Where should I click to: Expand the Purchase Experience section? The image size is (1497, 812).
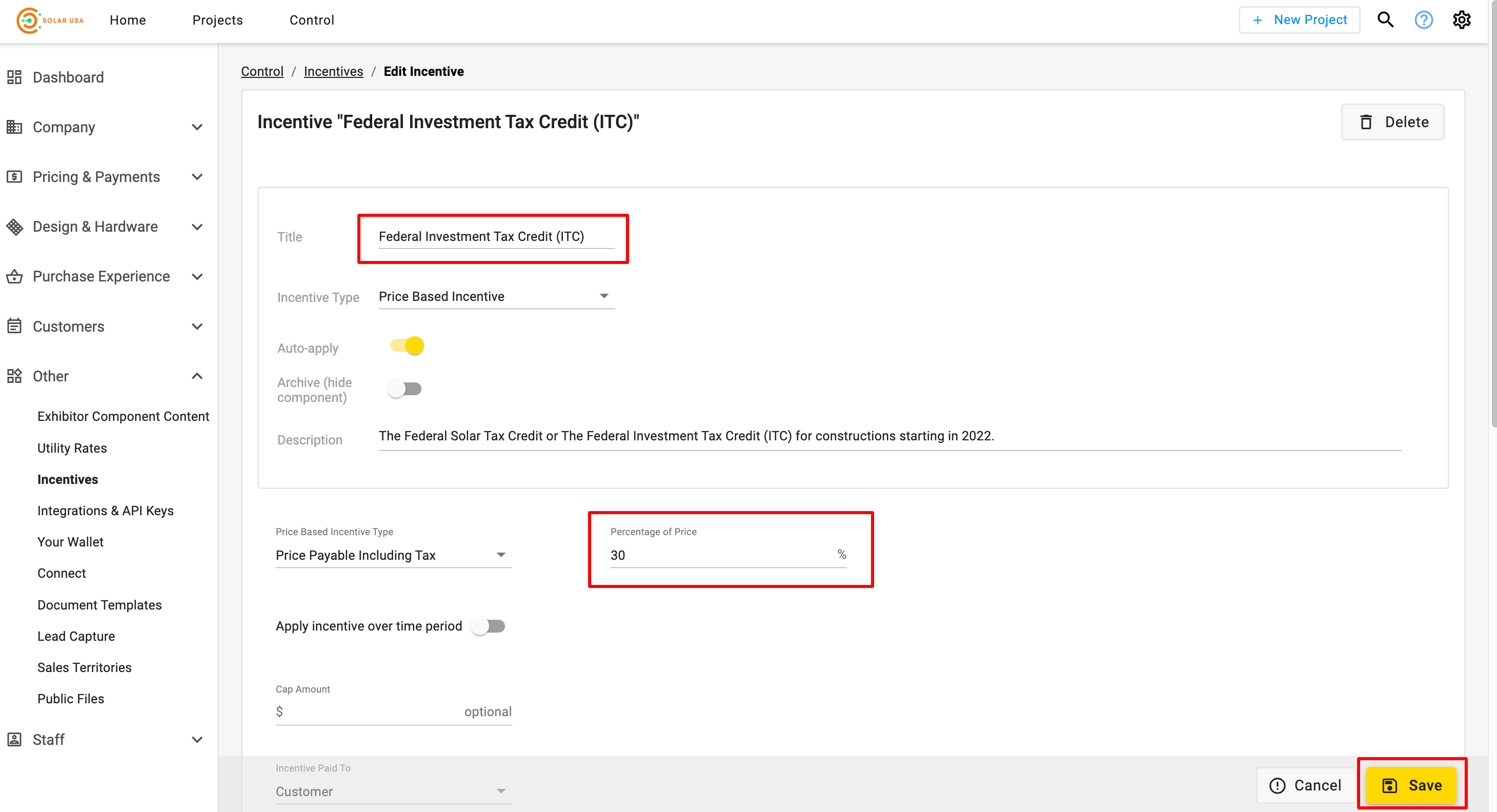197,277
